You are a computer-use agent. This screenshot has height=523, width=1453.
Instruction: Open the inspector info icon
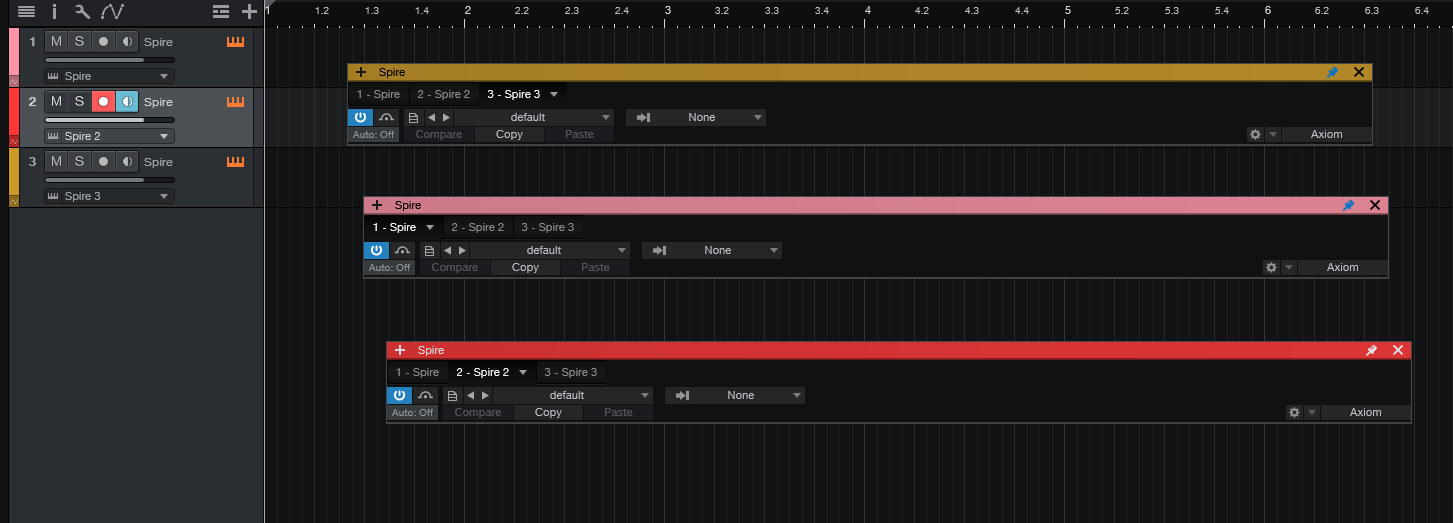[x=54, y=11]
